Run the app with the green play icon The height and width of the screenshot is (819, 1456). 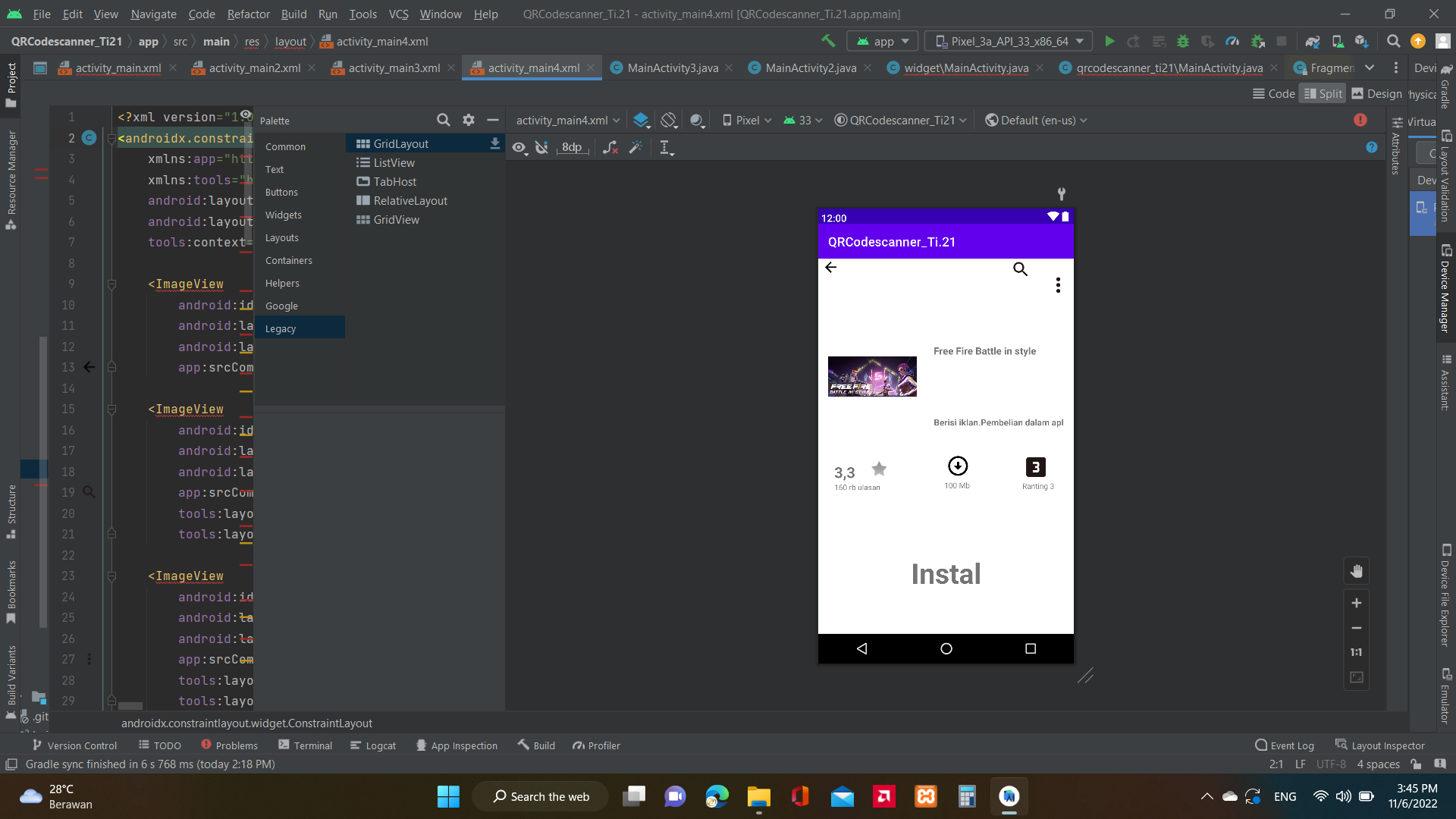pos(1109,41)
